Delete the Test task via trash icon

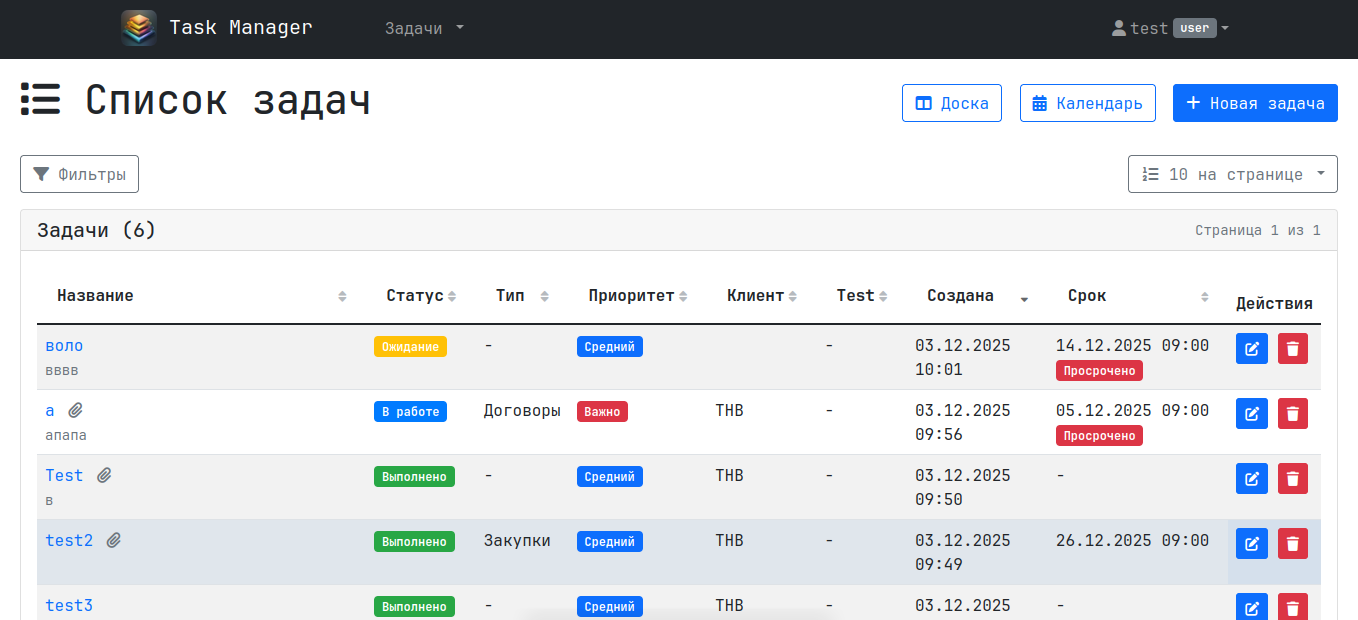tap(1293, 478)
